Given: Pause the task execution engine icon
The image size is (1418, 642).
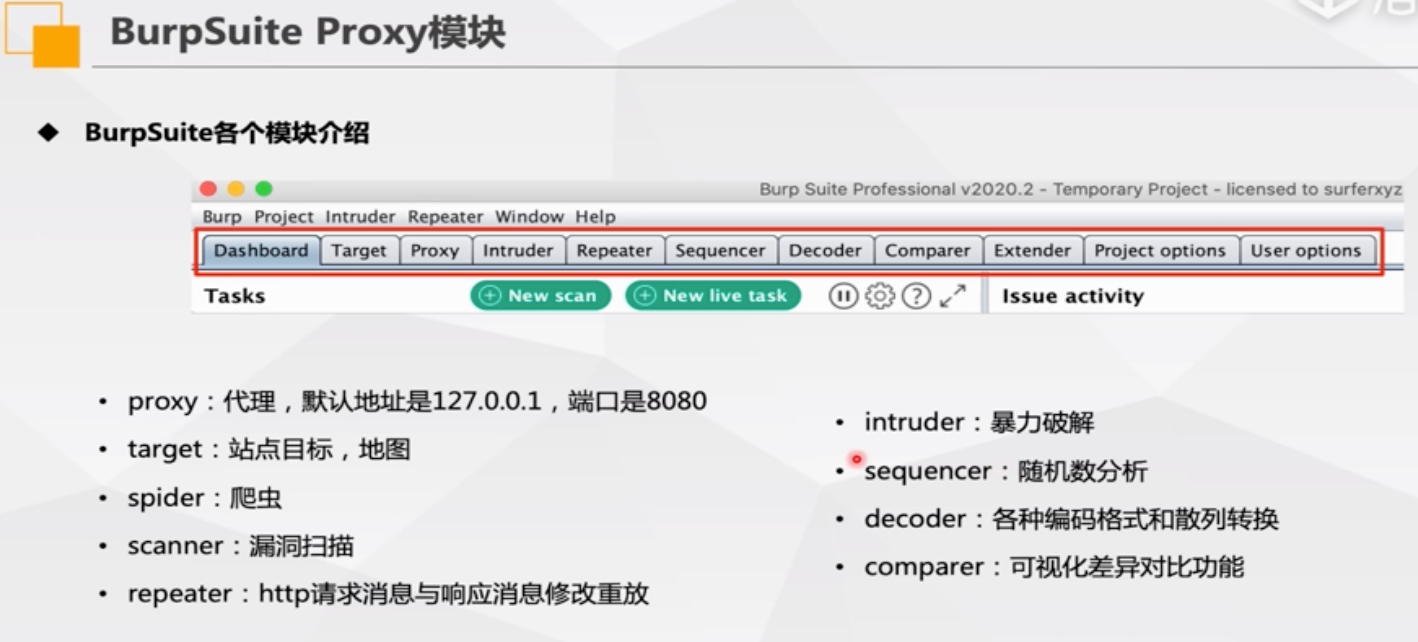Looking at the screenshot, I should [x=843, y=296].
